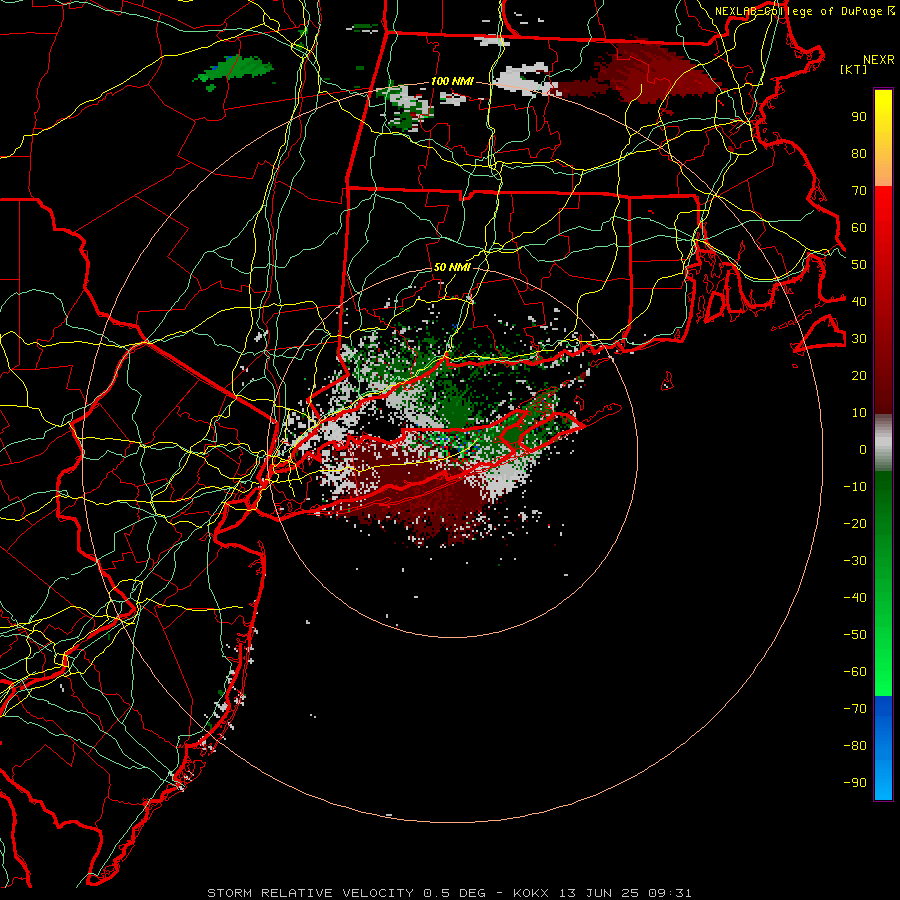Click the 0 value on the velocity scale
This screenshot has height=900, width=900.
[x=863, y=450]
